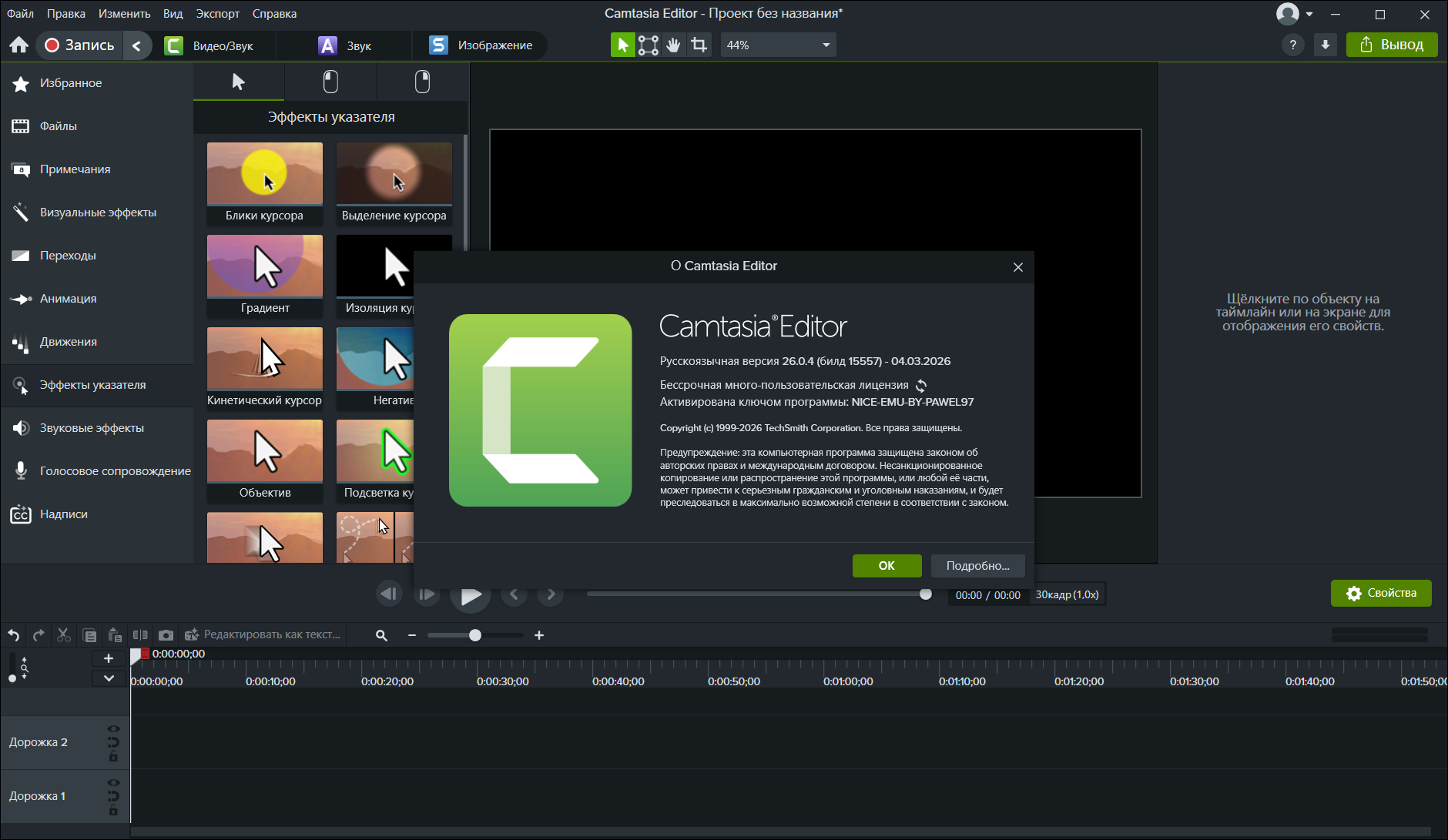Screen dimensions: 1448x840
Task: Click the Undo arrow on timeline toolbar
Action: point(14,635)
